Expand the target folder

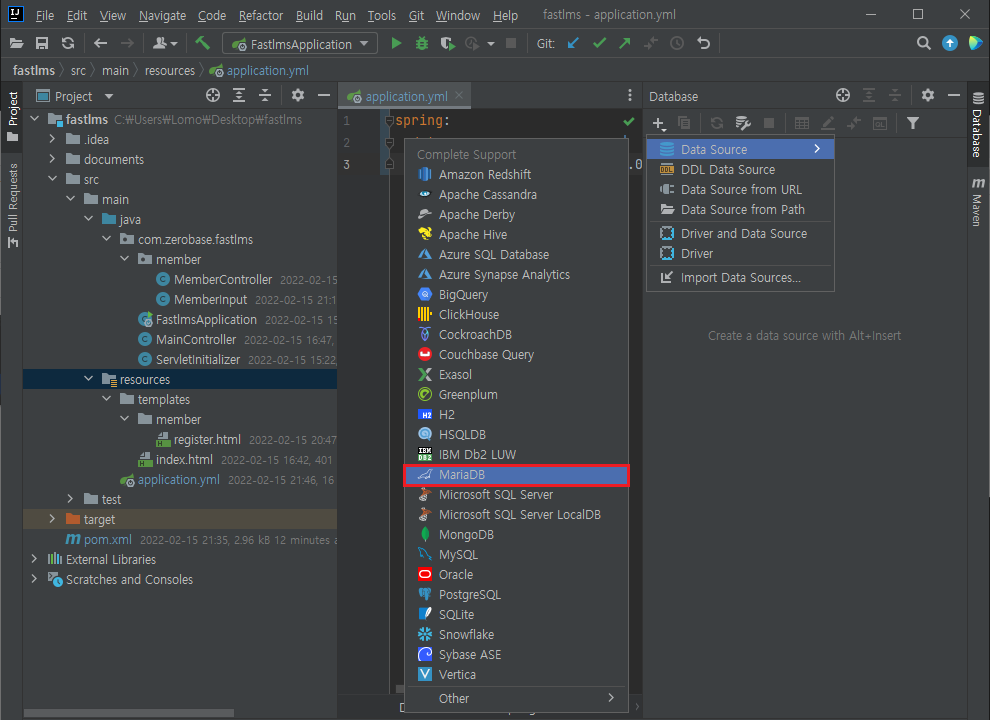point(52,519)
